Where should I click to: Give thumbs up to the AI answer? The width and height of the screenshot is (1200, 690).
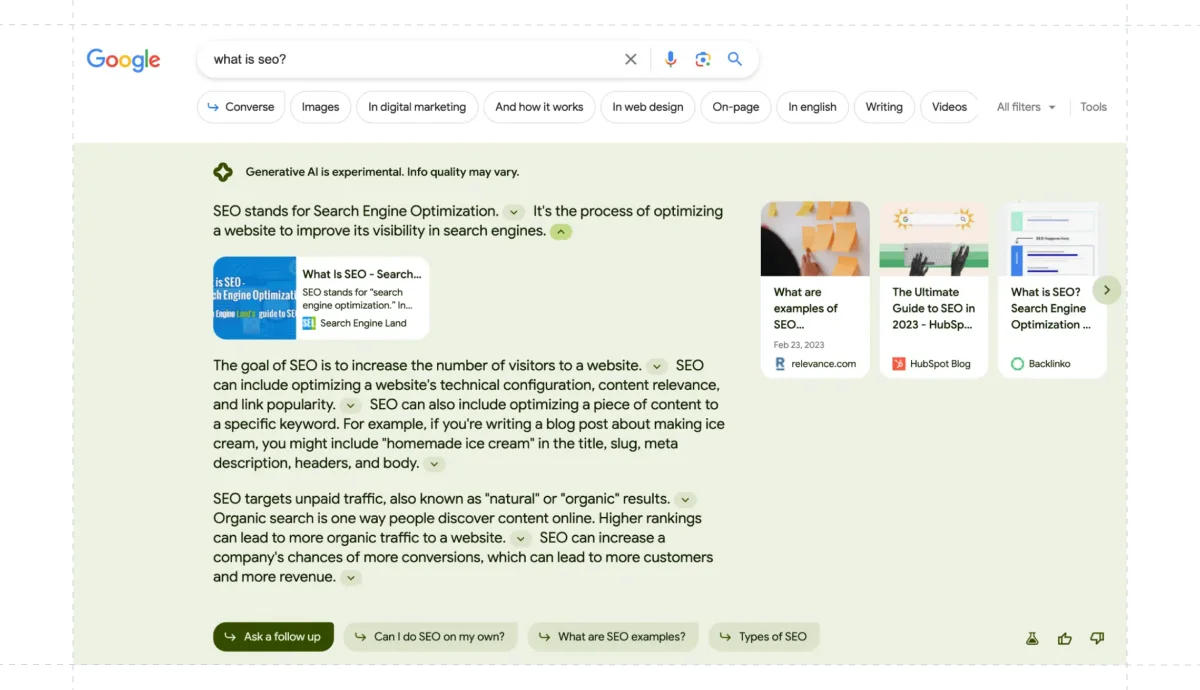pyautogui.click(x=1065, y=638)
